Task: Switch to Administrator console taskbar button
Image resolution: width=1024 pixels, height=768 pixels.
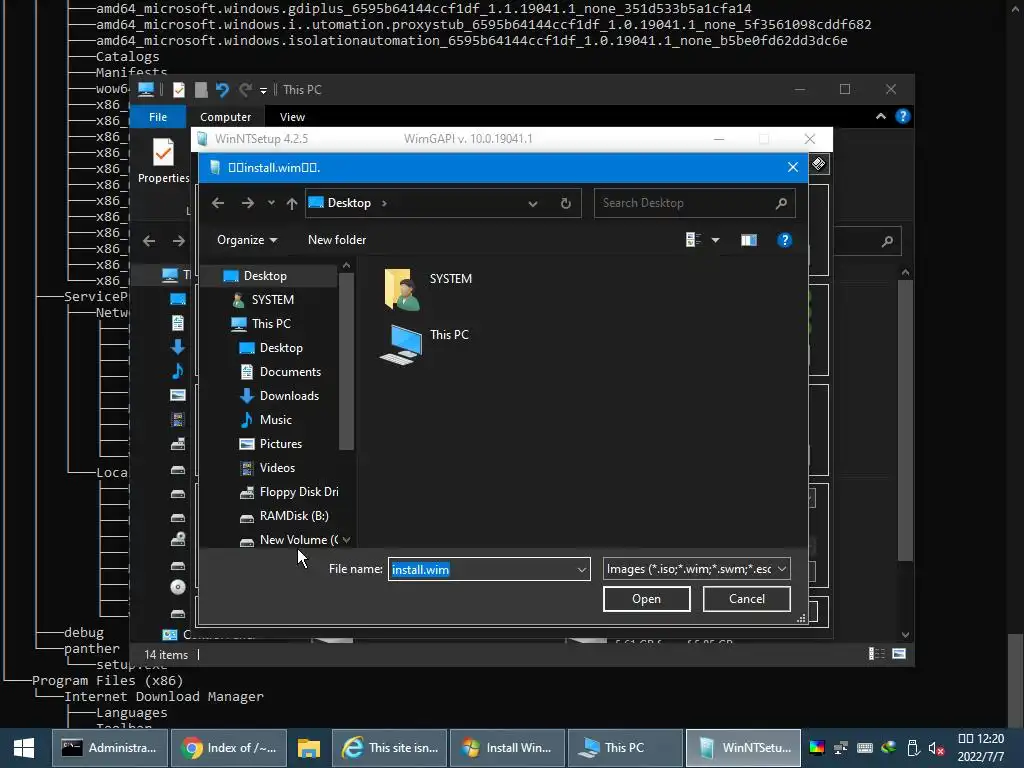Action: click(x=109, y=748)
